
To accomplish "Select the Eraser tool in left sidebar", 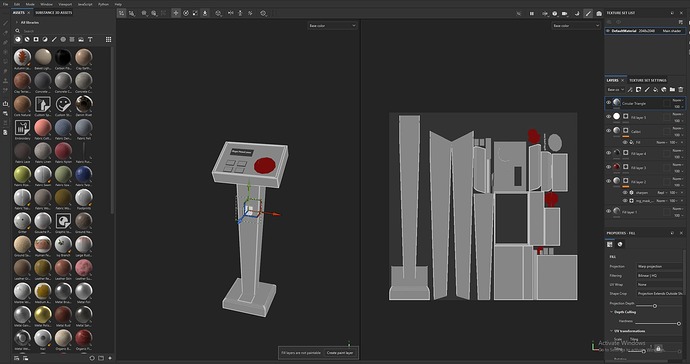I will click(5, 33).
